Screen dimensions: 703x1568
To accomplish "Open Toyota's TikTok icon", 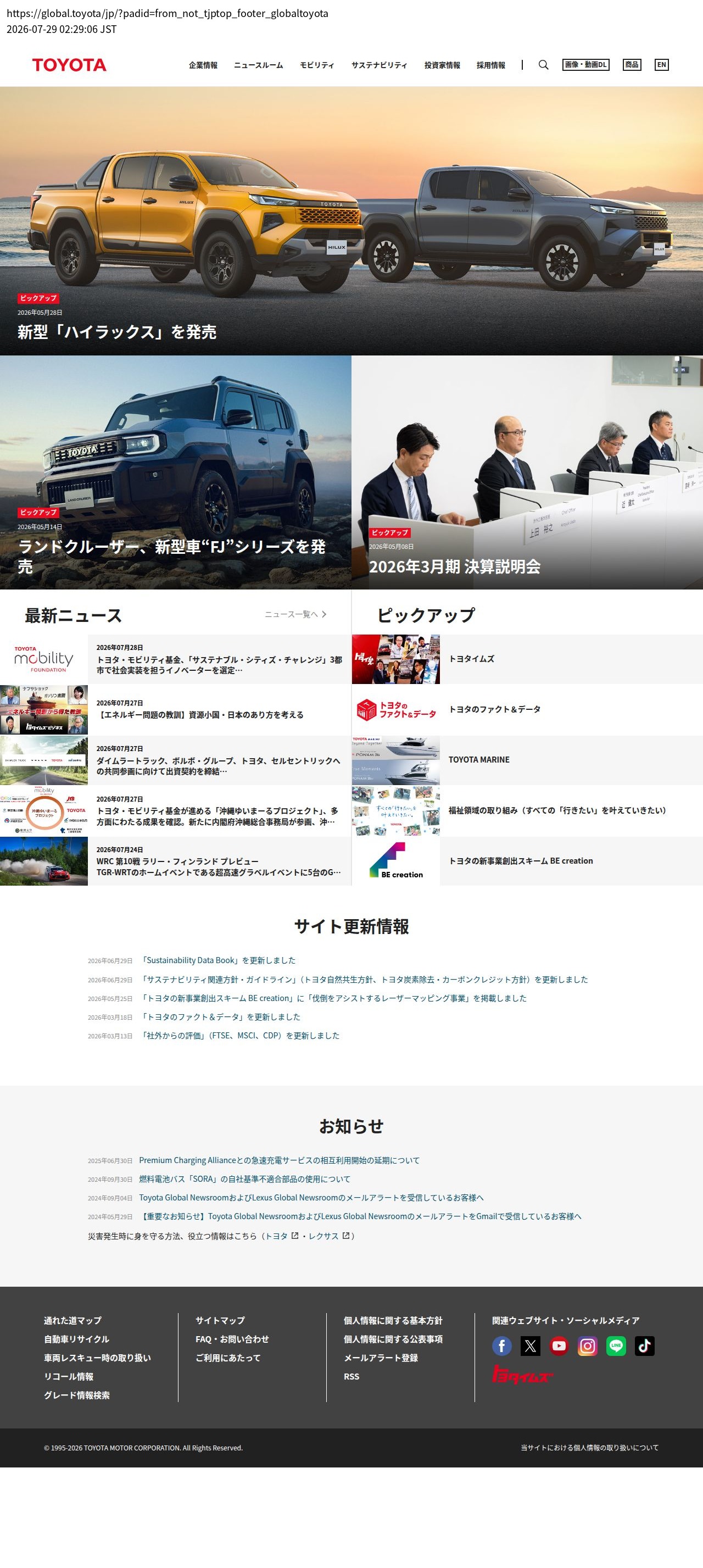I will tap(645, 1346).
